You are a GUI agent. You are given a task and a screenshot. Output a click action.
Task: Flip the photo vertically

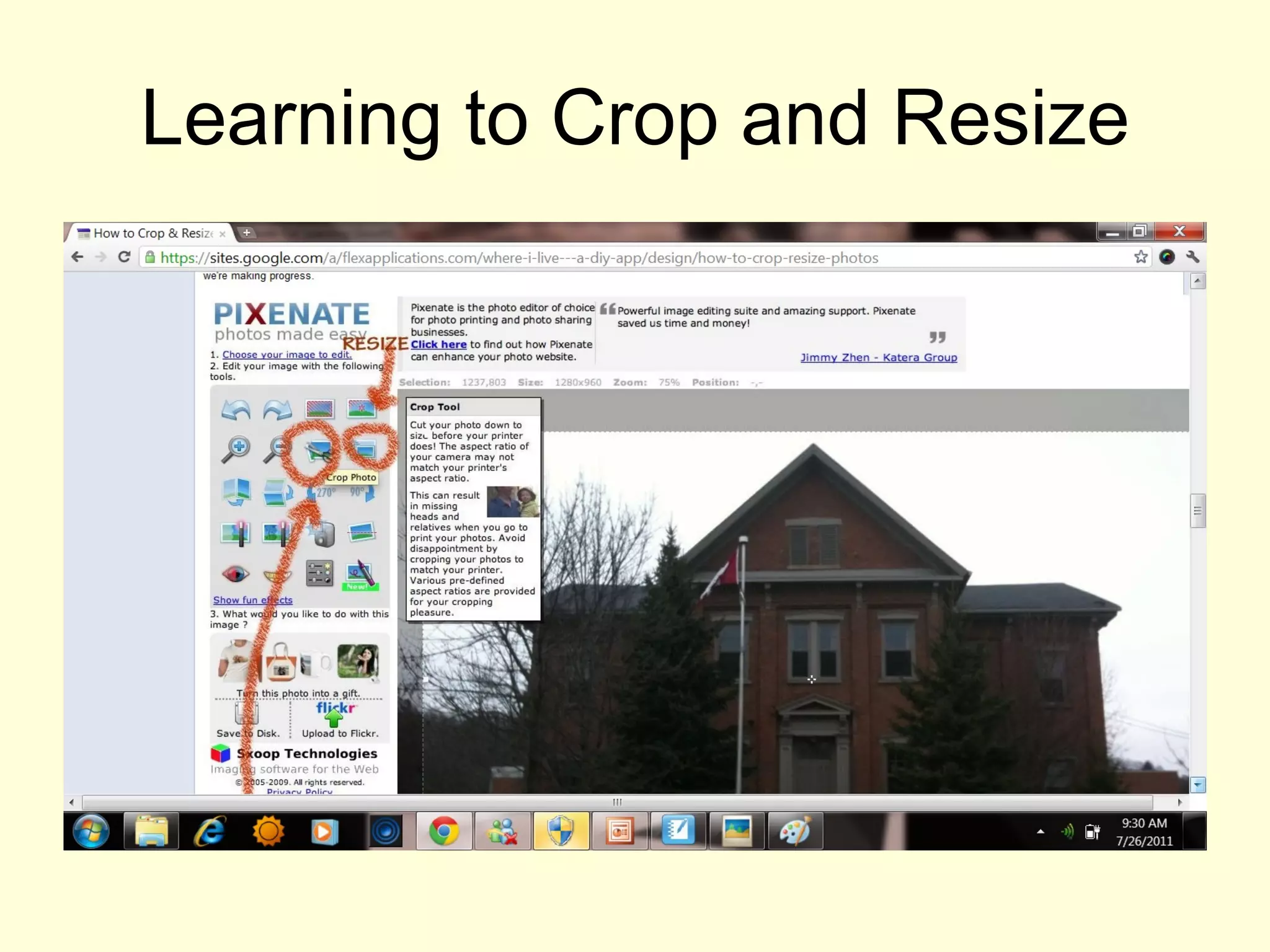click(x=277, y=492)
